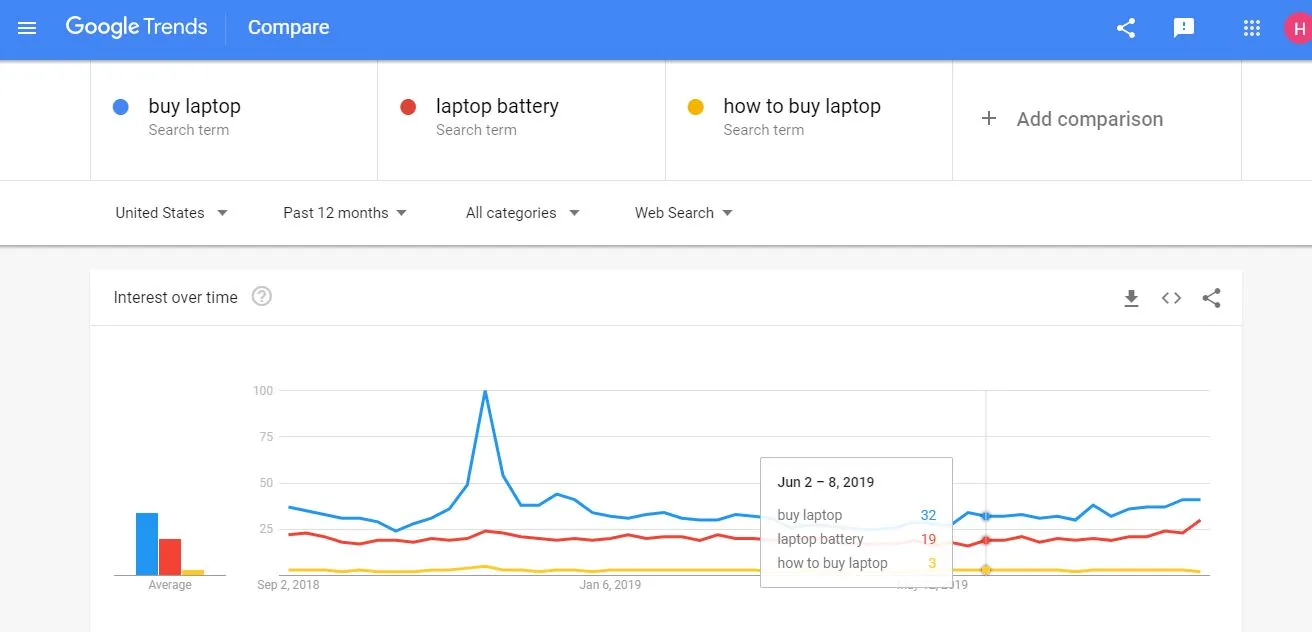The width and height of the screenshot is (1312, 632).
Task: Open the embed code for the chart
Action: (x=1170, y=297)
